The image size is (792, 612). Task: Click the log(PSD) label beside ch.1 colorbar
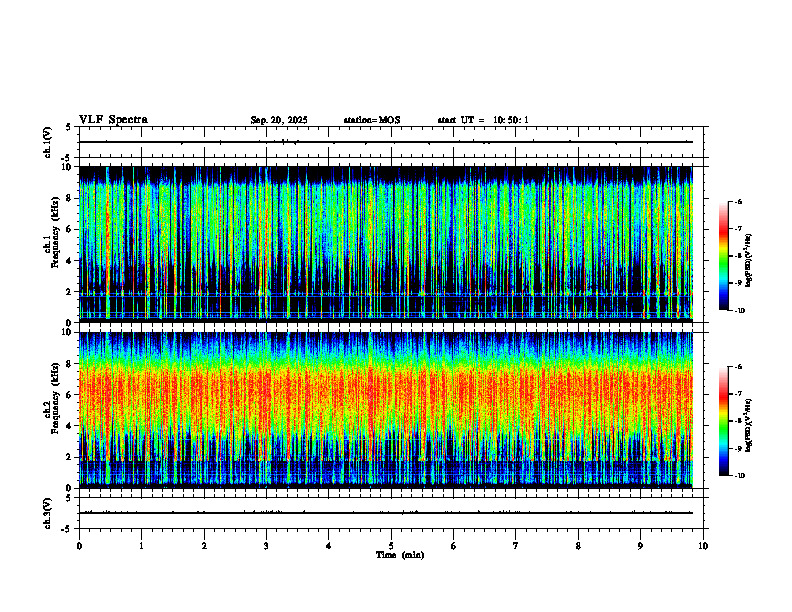click(749, 260)
